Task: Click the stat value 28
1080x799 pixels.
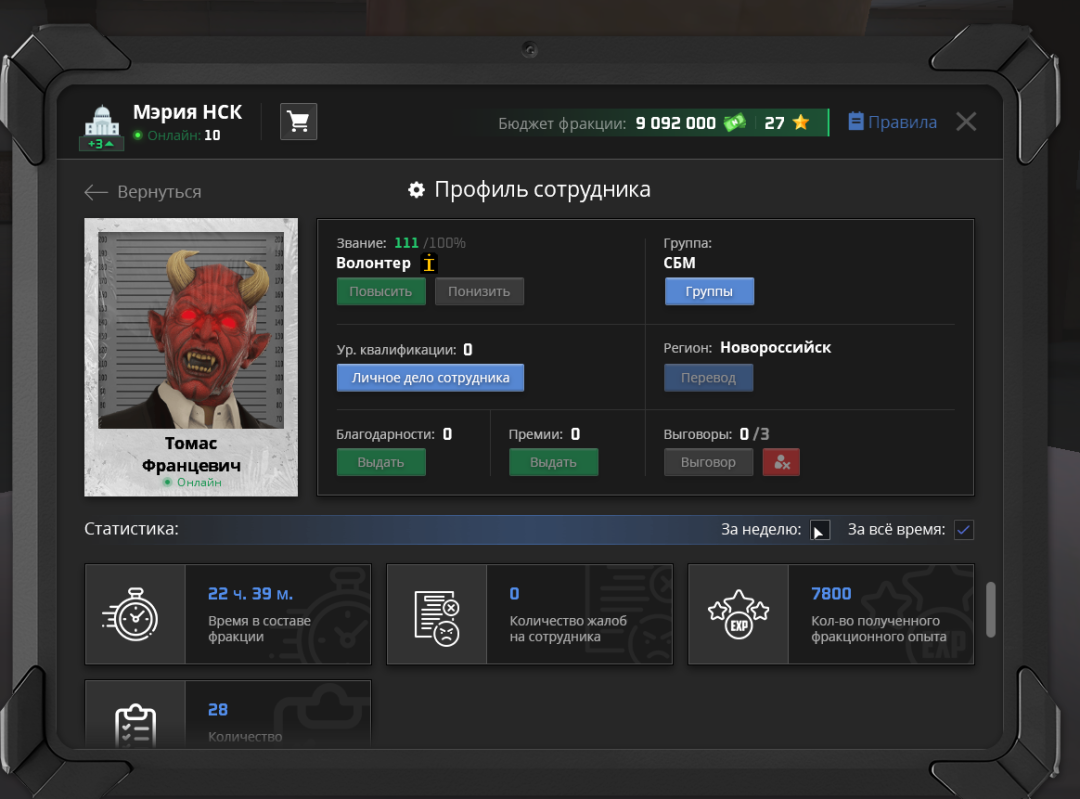Action: pos(218,709)
